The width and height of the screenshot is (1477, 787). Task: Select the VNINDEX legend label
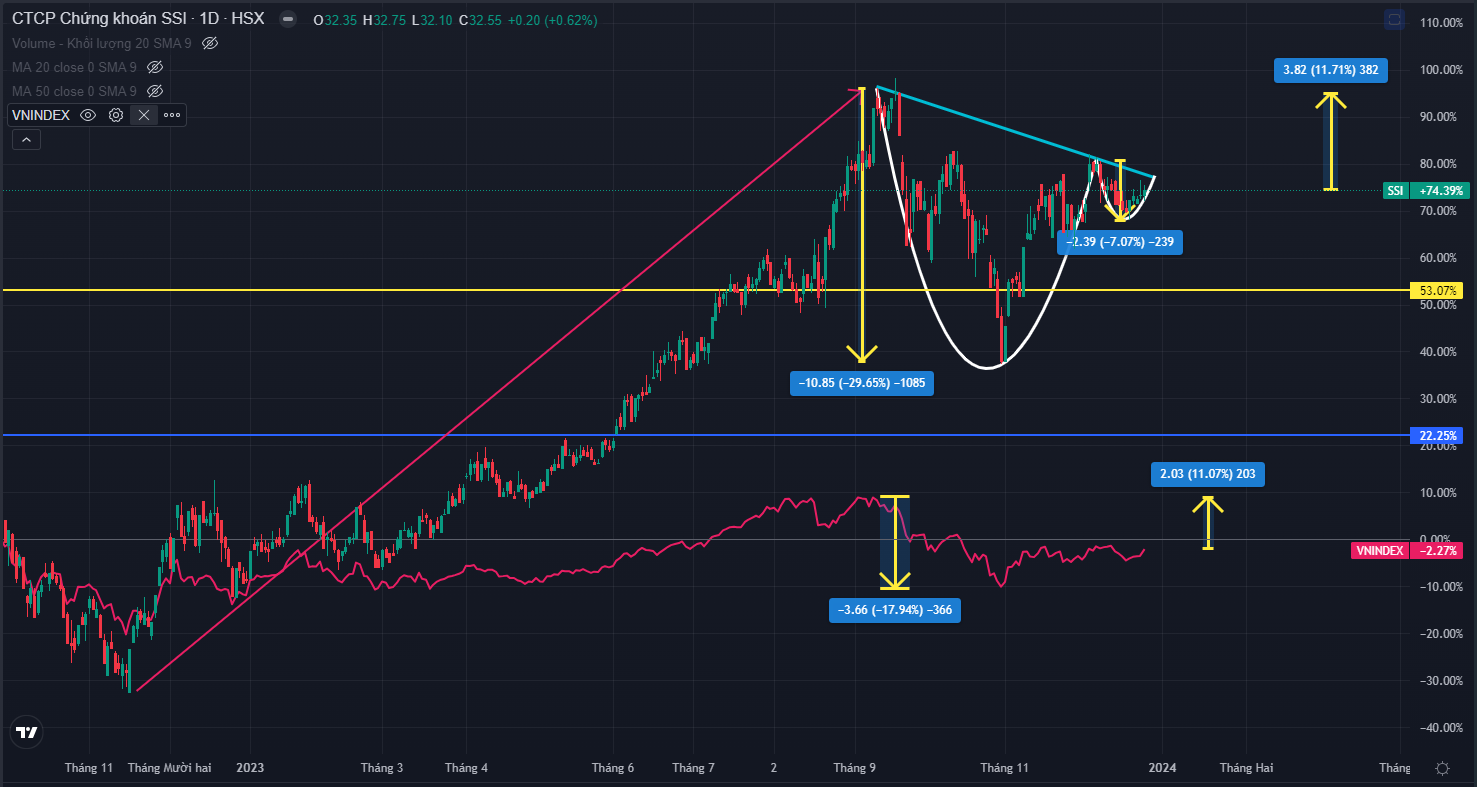pyautogui.click(x=41, y=115)
